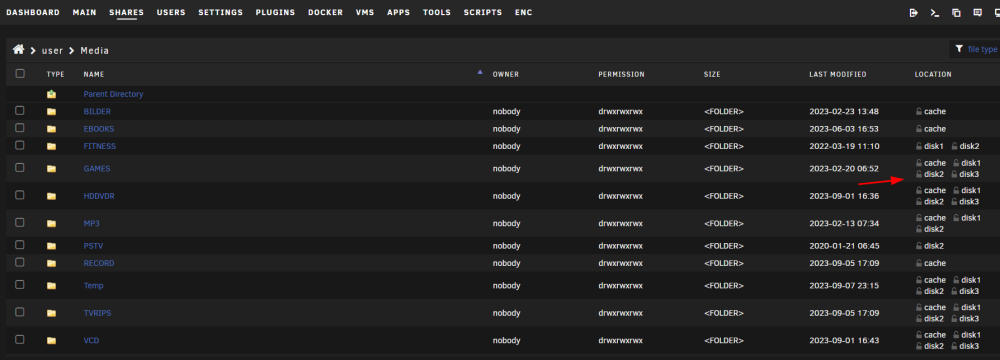This screenshot has height=360, width=1000.
Task: Check the MP3 folder checkbox
Action: tap(20, 222)
